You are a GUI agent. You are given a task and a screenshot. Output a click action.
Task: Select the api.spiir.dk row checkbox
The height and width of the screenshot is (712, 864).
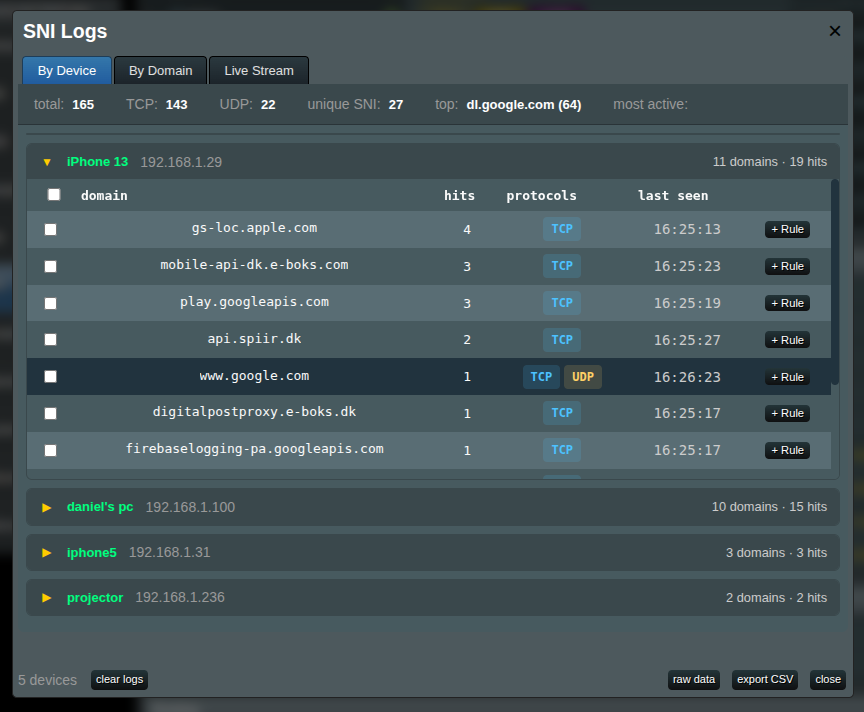click(51, 340)
